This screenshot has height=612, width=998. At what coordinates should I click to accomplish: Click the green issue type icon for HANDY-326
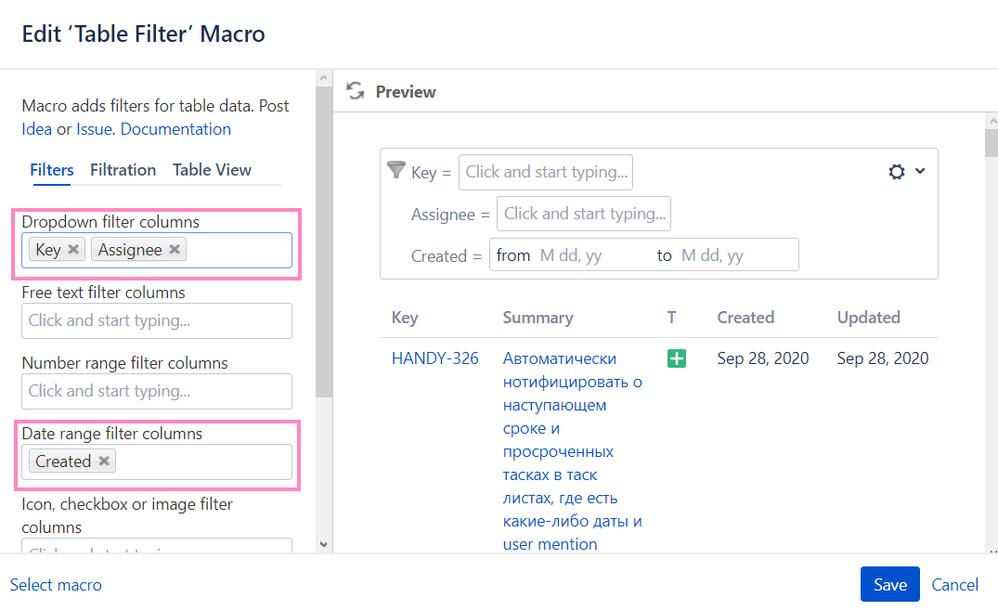(x=676, y=358)
